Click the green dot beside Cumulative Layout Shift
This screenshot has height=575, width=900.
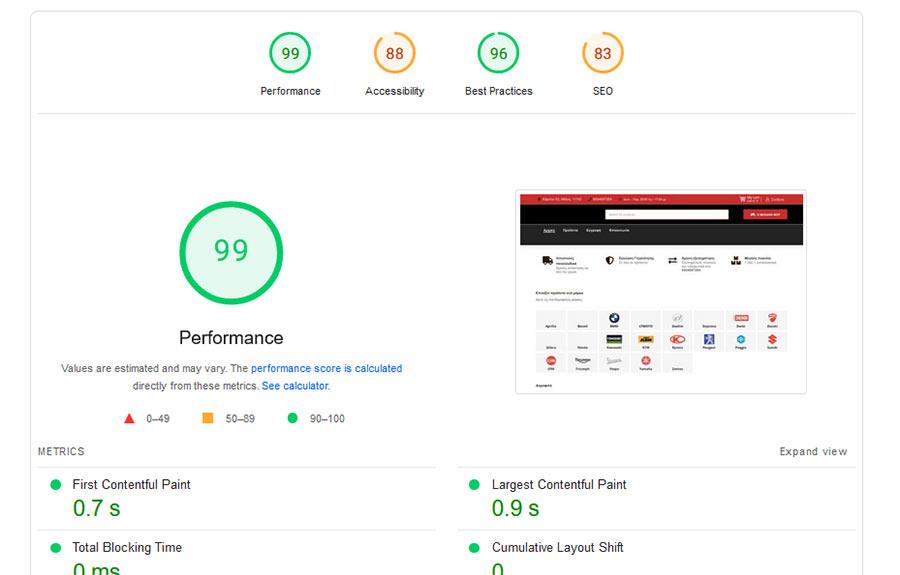click(474, 548)
